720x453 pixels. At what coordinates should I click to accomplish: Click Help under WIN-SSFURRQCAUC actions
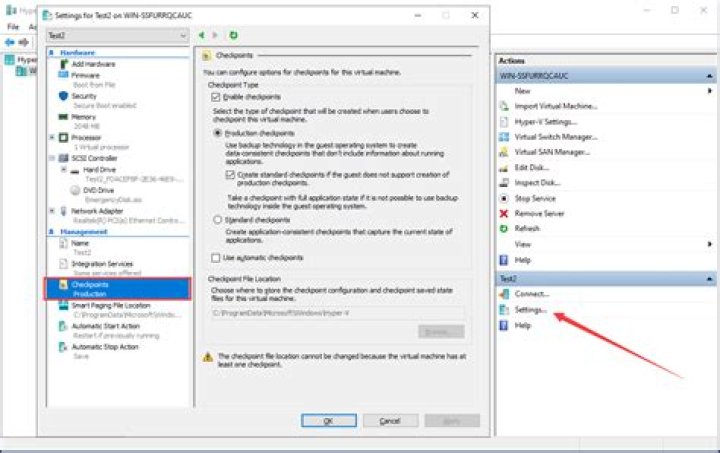click(x=523, y=261)
